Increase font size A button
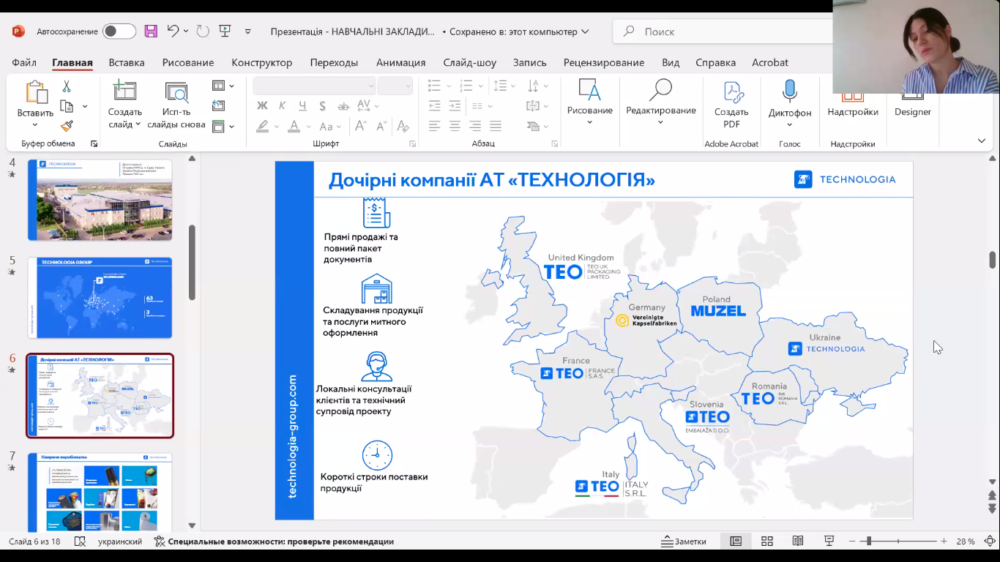 tap(360, 126)
